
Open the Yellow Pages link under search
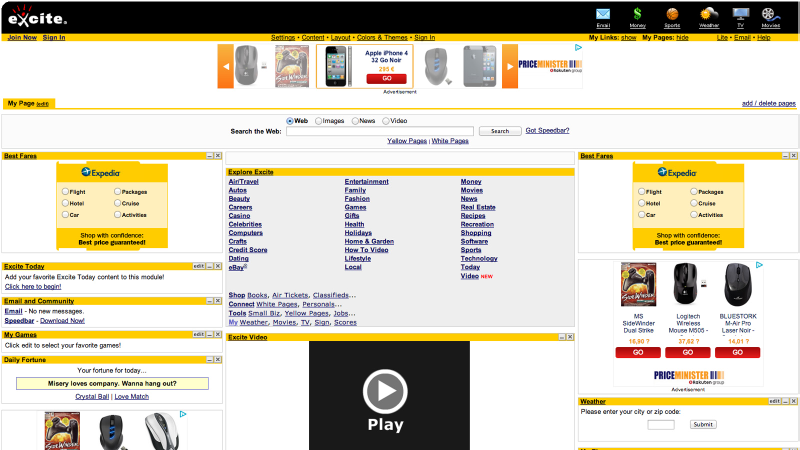point(407,141)
